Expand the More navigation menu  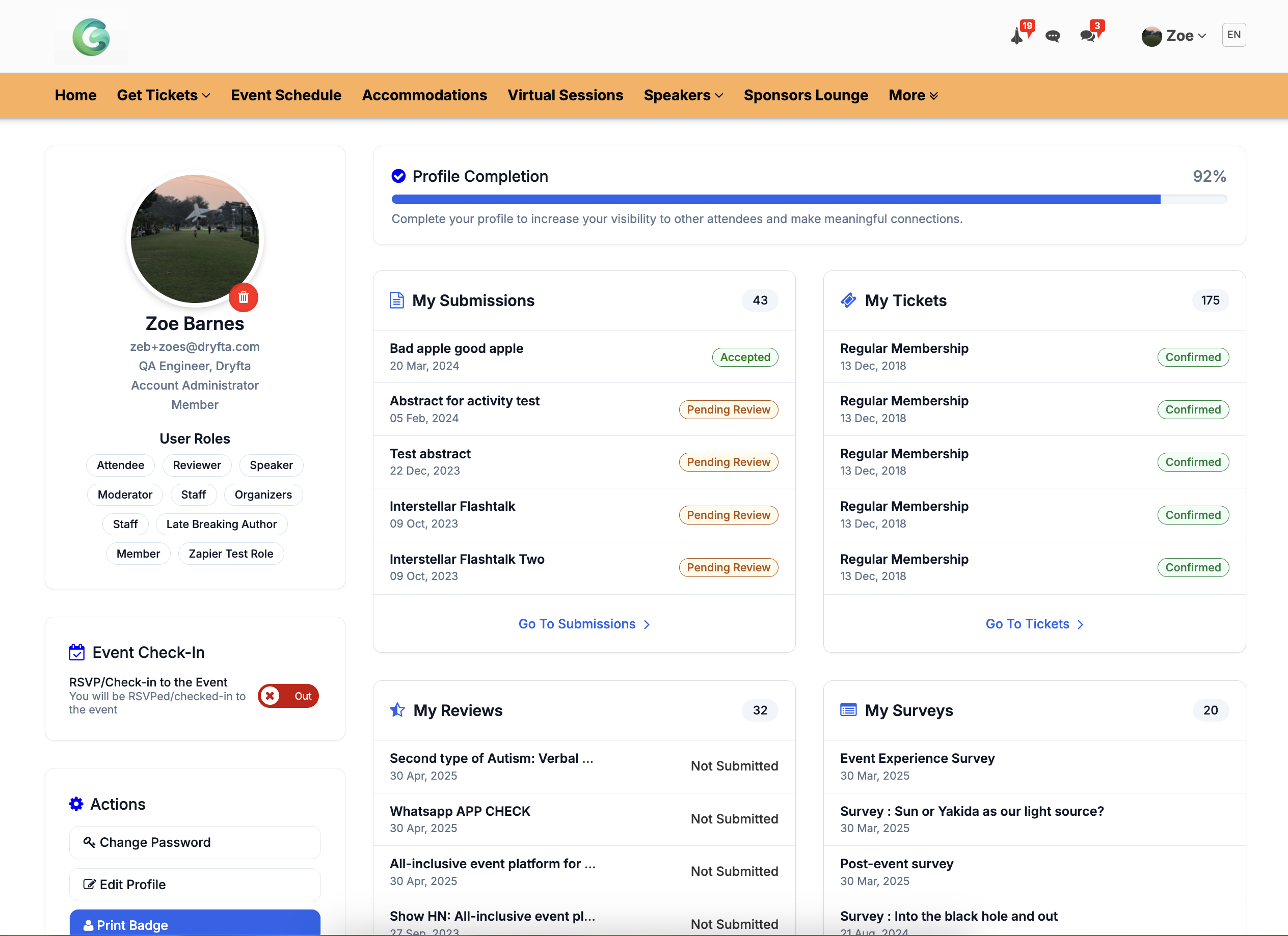pos(913,95)
